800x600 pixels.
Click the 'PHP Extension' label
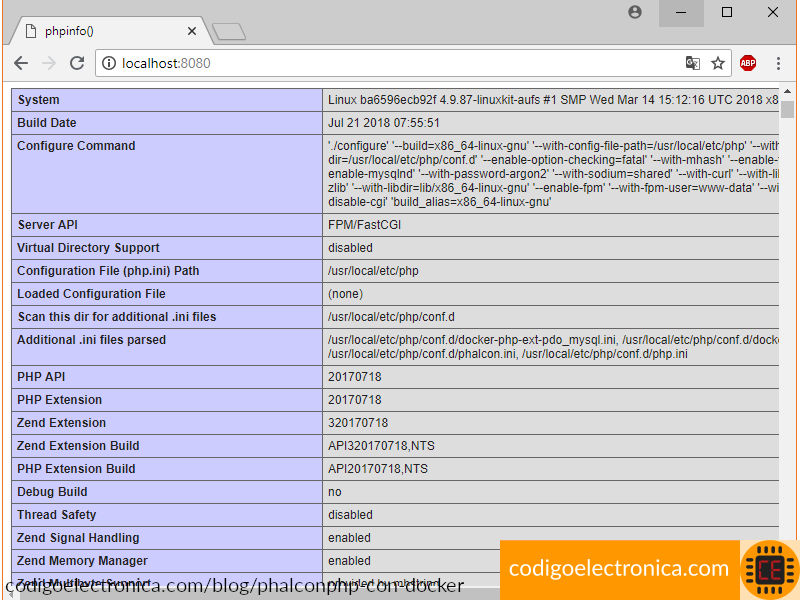coord(60,400)
